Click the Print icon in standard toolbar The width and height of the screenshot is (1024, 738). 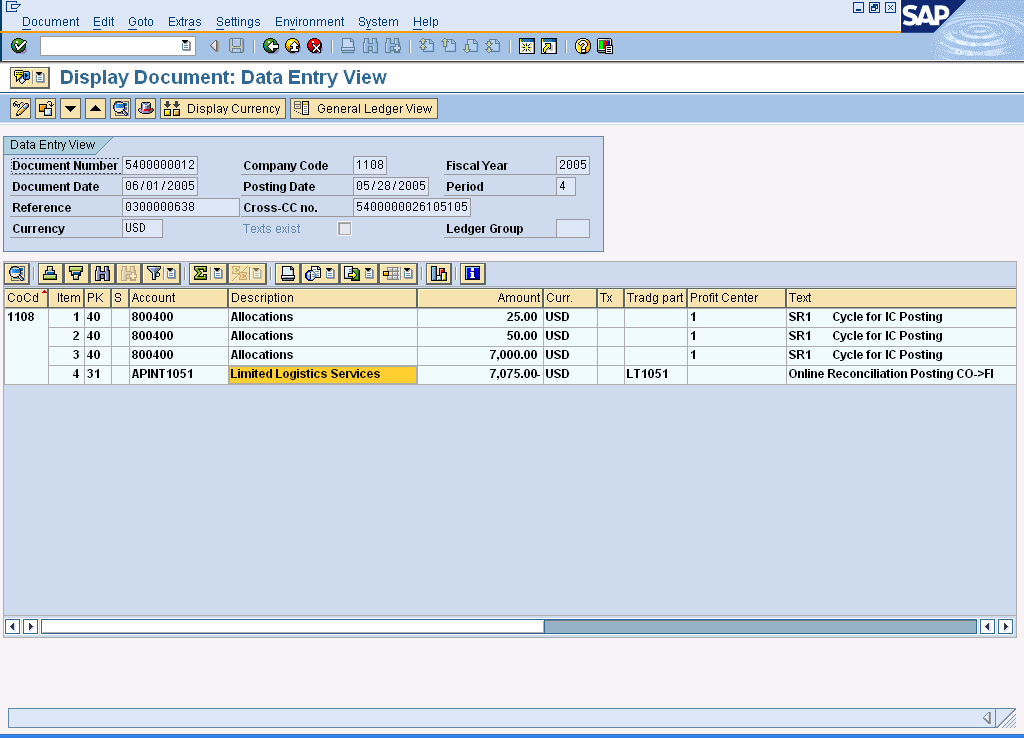(x=348, y=46)
